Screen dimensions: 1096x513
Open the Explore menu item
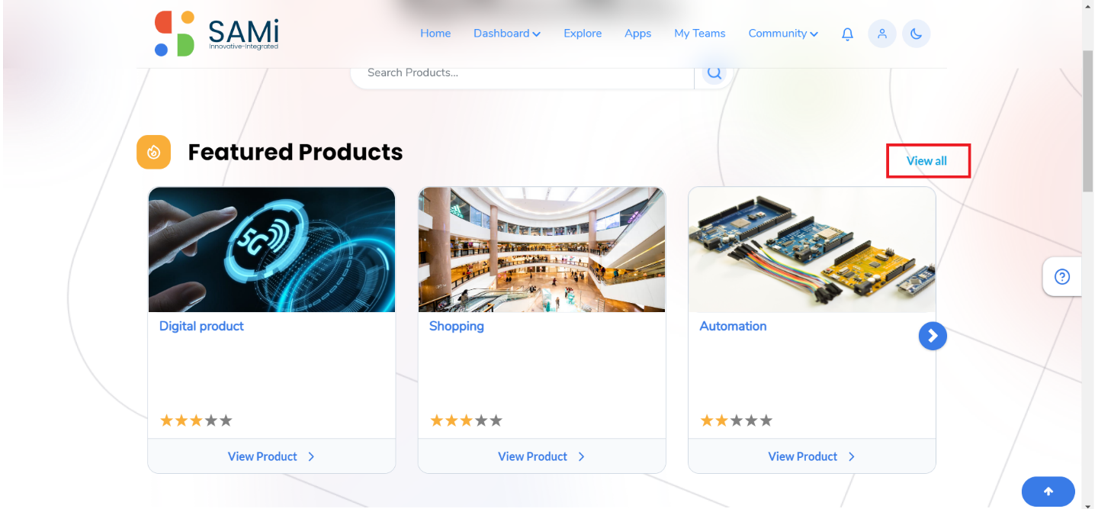pos(583,34)
